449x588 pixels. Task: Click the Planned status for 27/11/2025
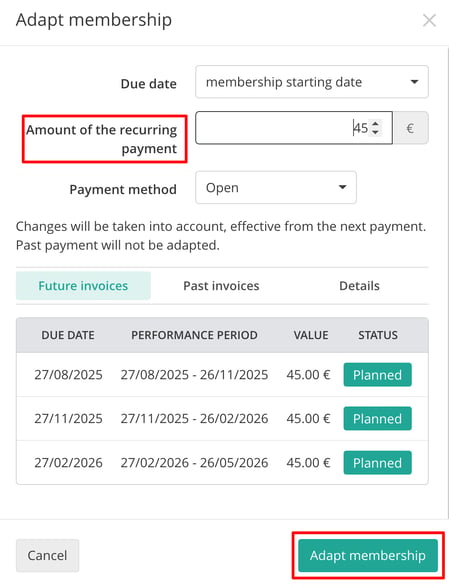(x=377, y=418)
